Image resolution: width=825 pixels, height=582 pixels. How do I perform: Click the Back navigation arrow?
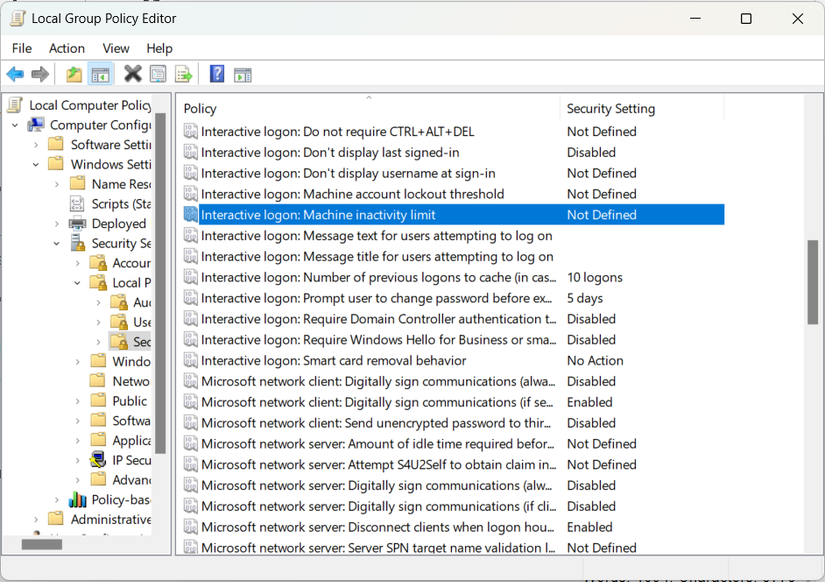coord(15,73)
